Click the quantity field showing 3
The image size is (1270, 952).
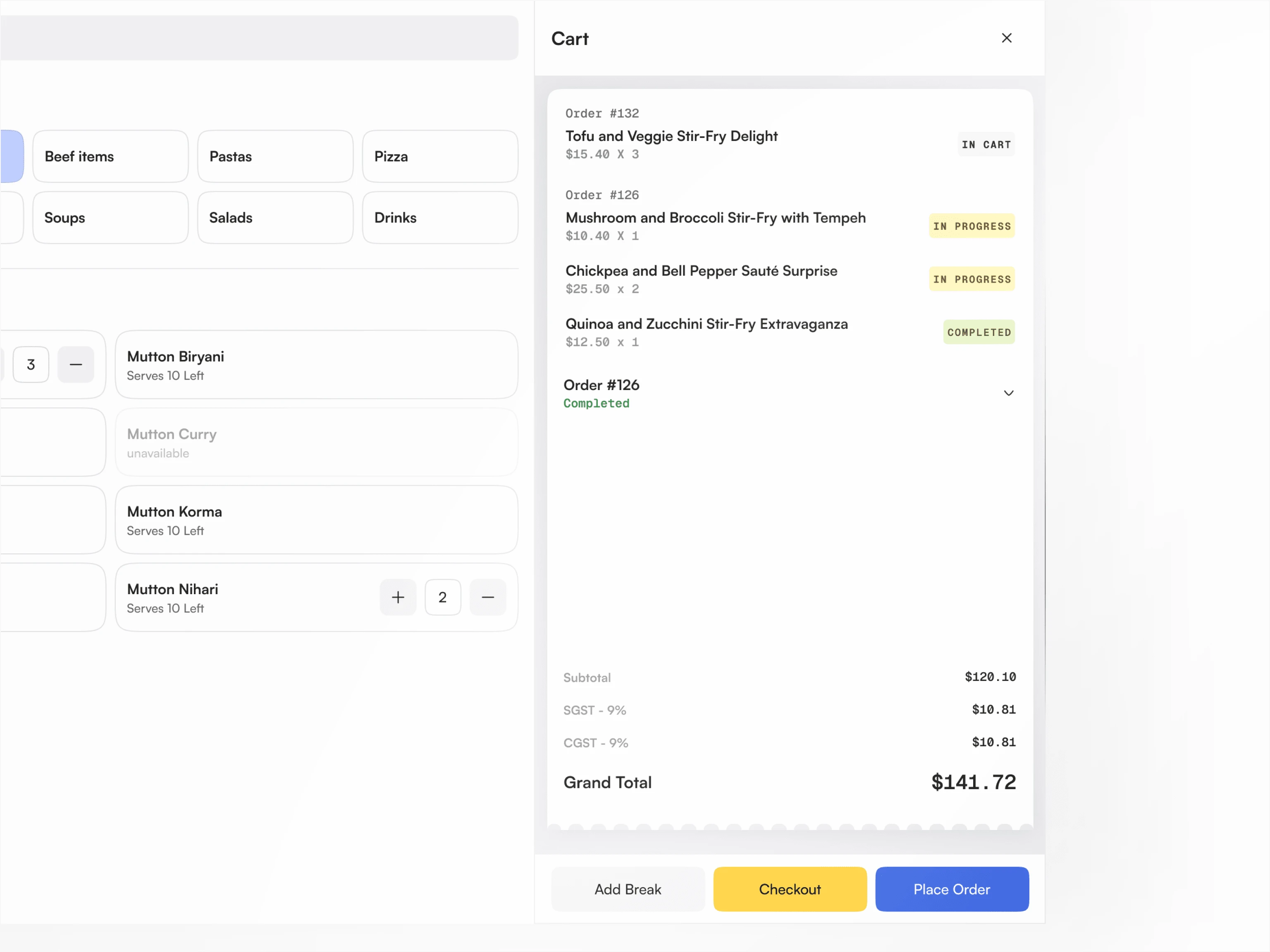point(31,364)
